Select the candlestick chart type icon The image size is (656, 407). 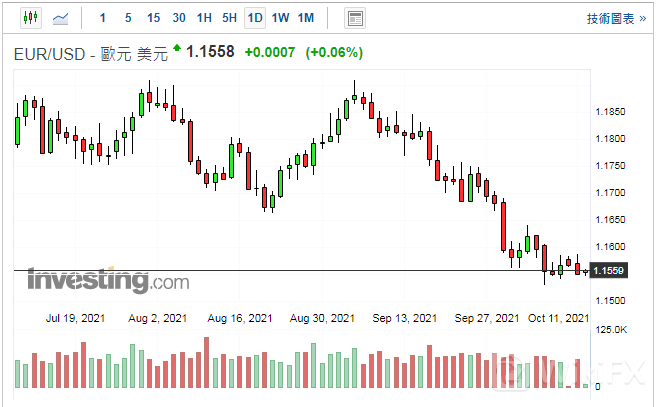coord(29,18)
